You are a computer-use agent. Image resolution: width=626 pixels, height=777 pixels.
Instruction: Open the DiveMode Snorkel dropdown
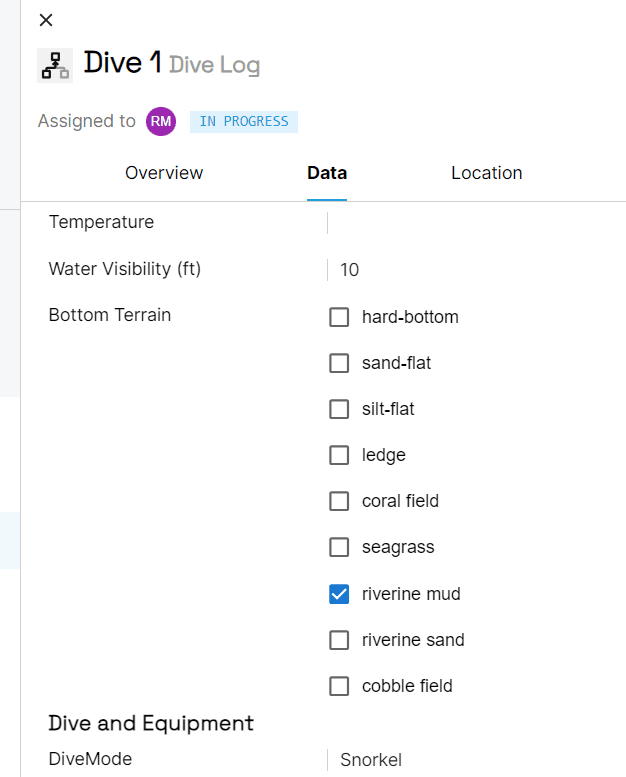(470, 760)
